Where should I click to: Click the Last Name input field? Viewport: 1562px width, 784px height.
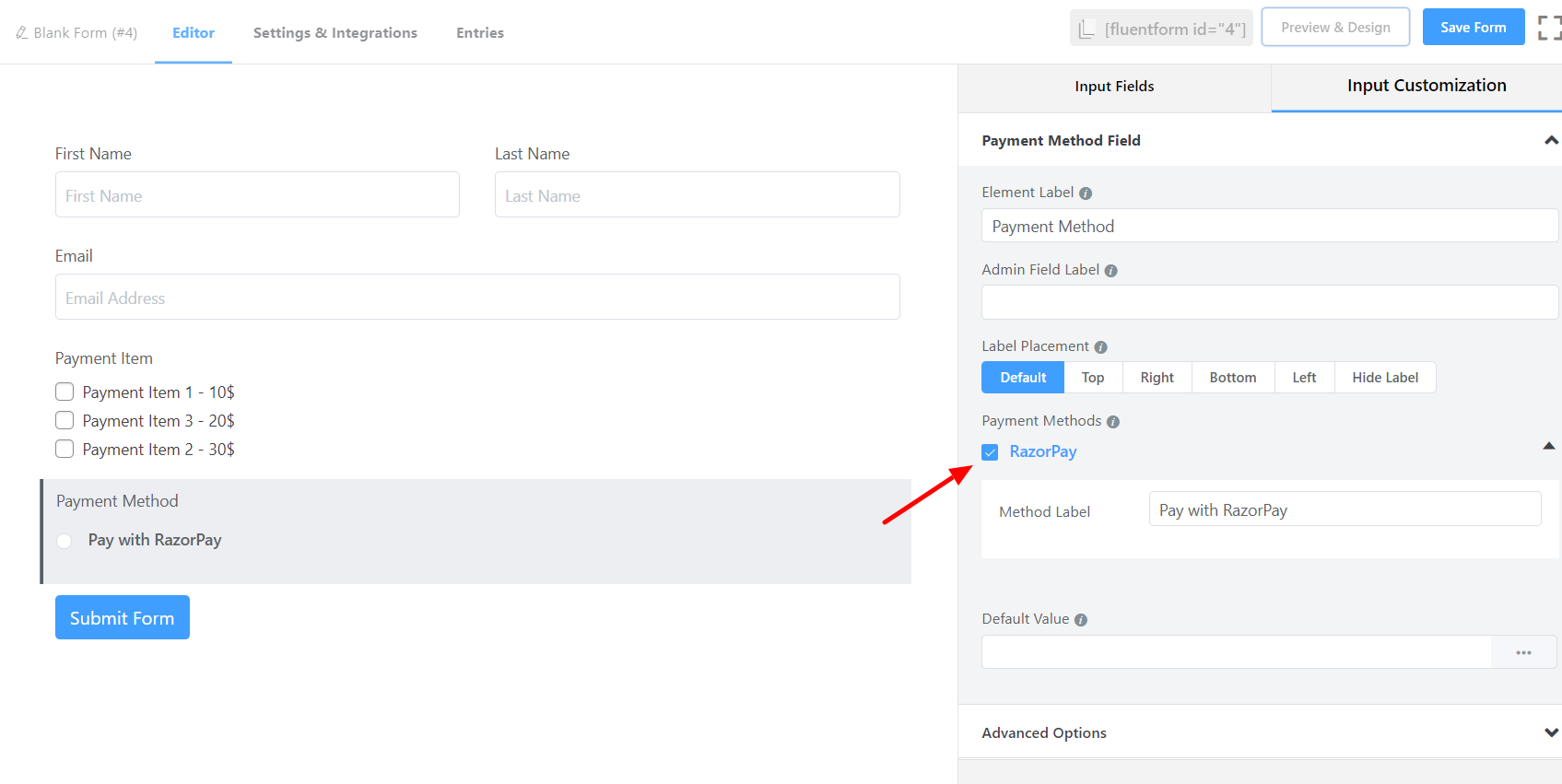click(x=698, y=194)
